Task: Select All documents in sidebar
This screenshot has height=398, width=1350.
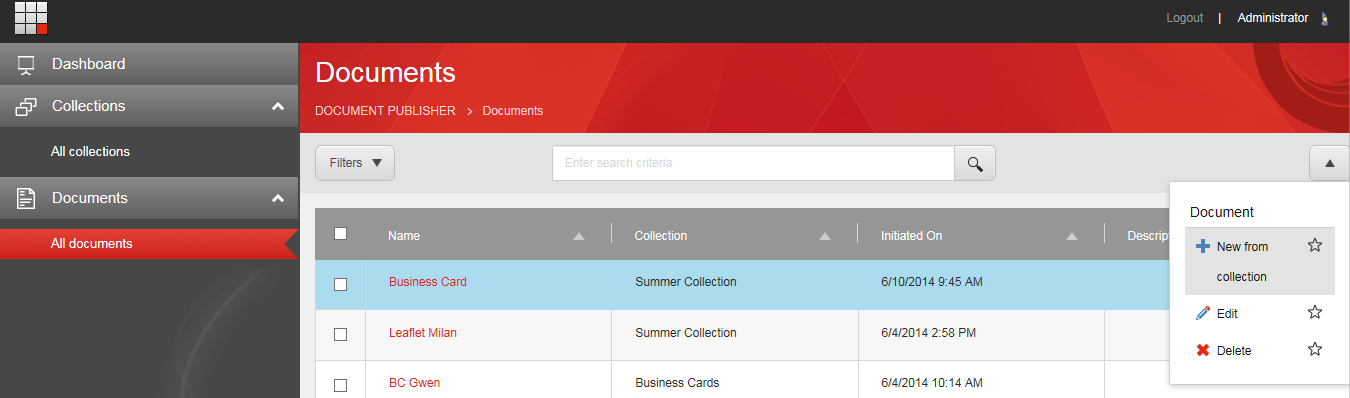Action: click(149, 244)
